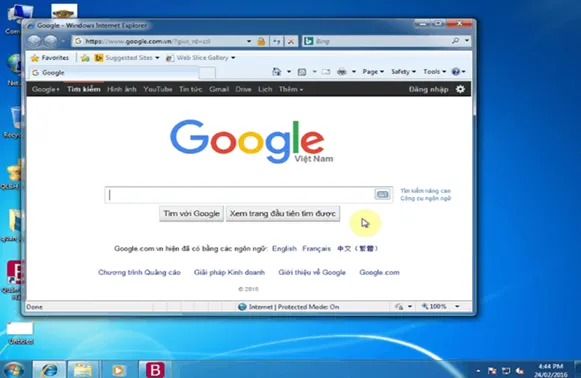
Task: Open the Google.com link
Action: pyautogui.click(x=379, y=272)
